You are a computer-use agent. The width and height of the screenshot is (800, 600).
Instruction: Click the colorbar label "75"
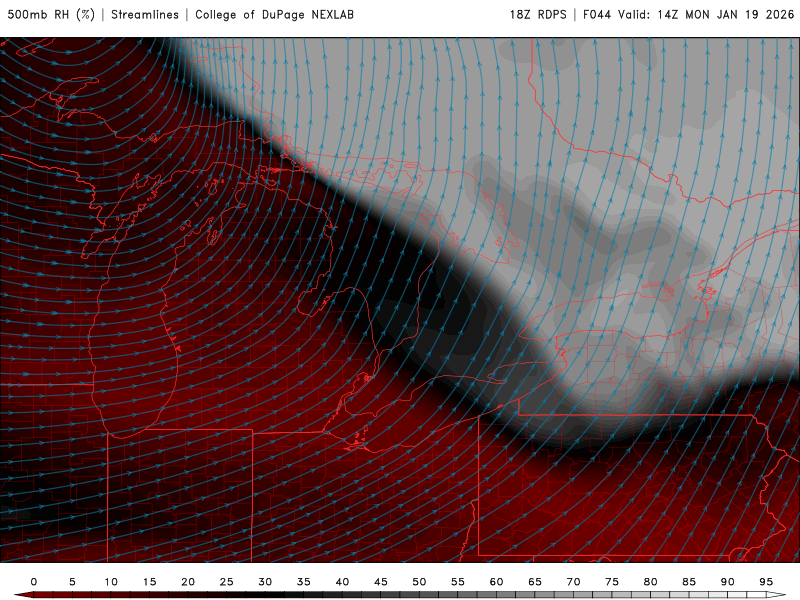612,582
